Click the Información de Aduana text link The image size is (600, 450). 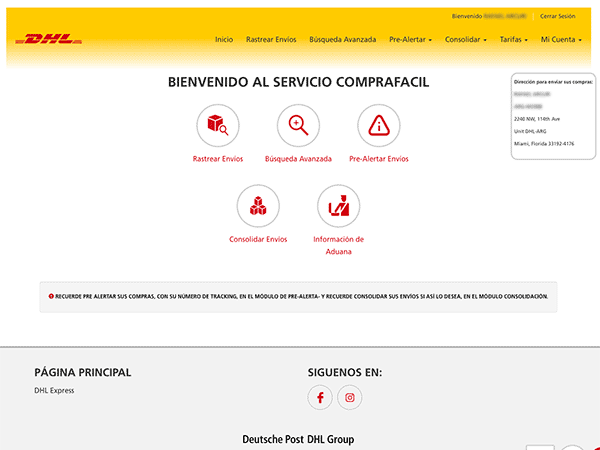pos(338,245)
